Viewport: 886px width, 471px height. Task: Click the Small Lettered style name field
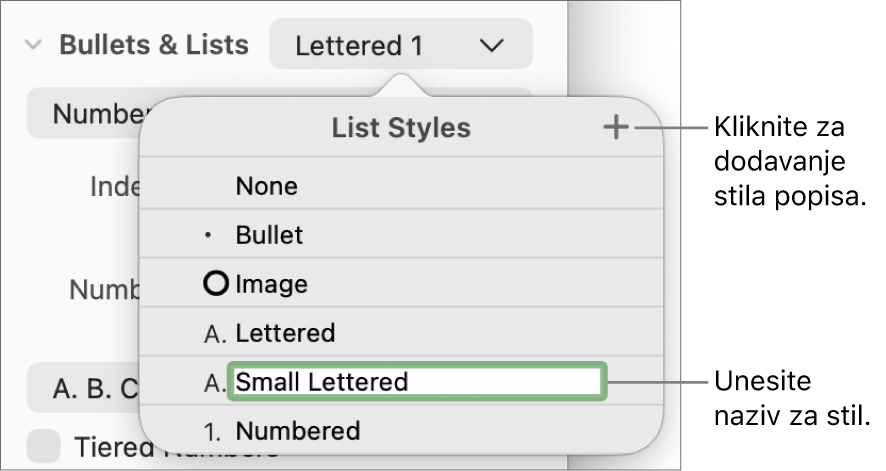416,381
